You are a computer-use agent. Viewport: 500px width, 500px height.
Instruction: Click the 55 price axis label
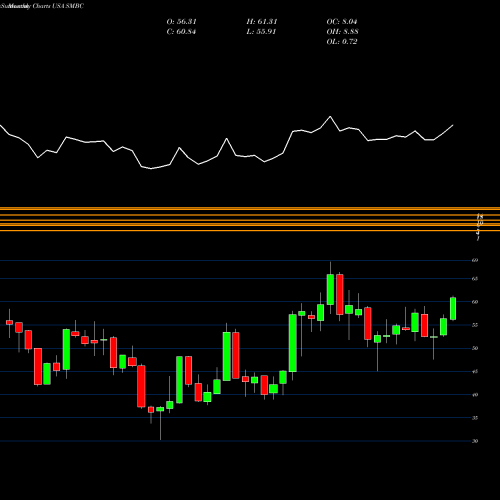475,325
